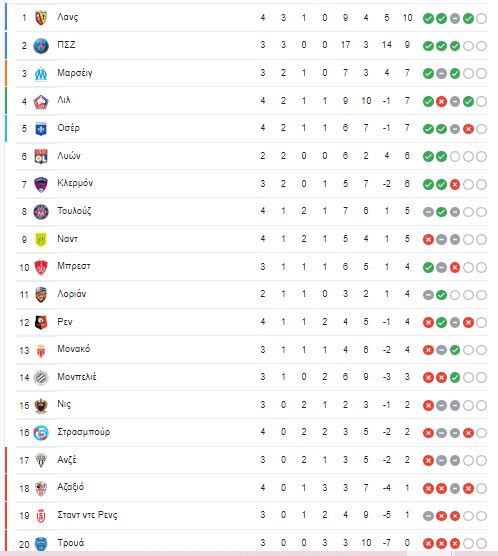Click Οσέρ red loss form marker
This screenshot has height=556, width=498.
(468, 129)
